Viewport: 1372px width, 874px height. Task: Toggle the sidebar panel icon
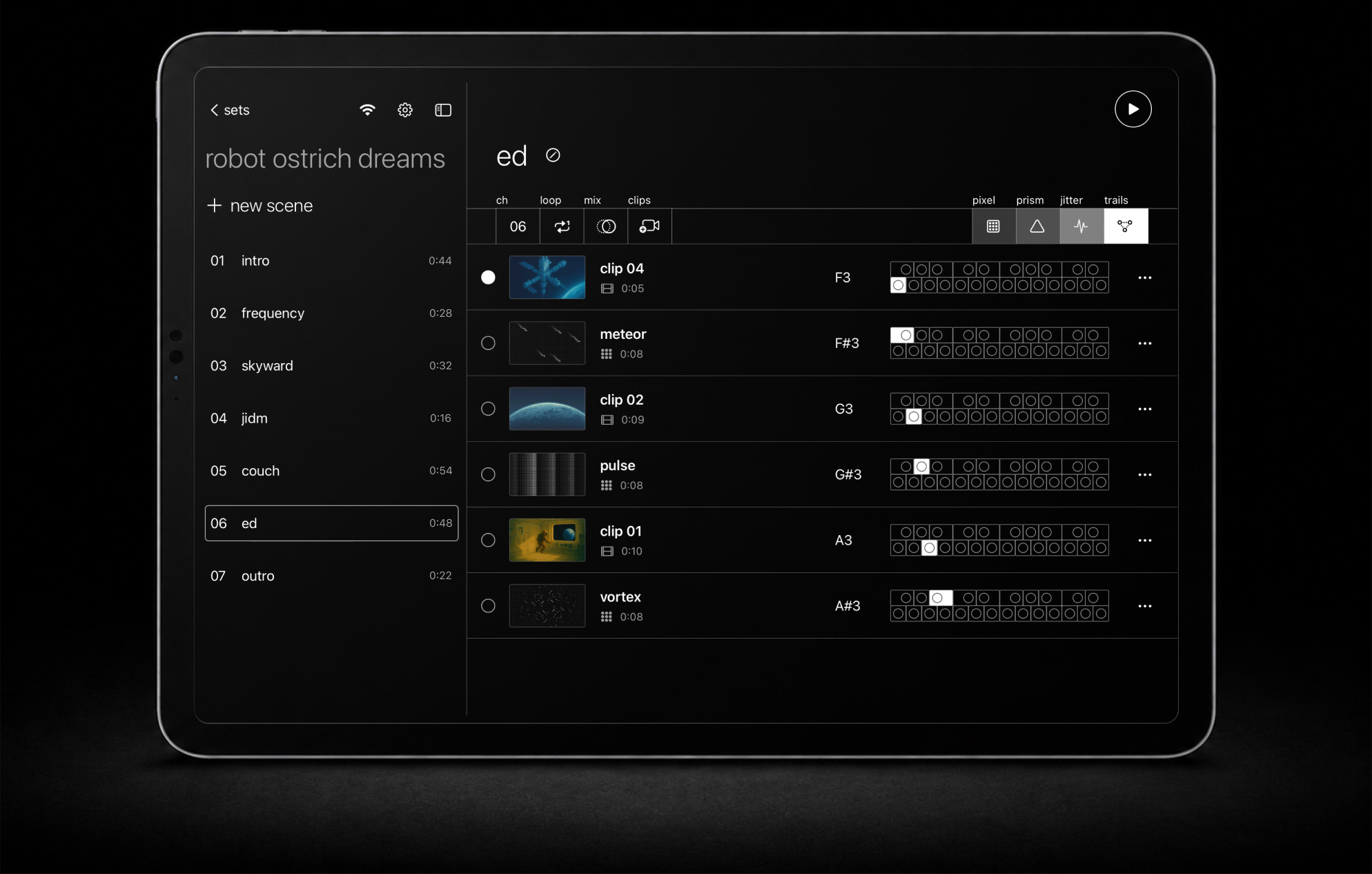443,110
